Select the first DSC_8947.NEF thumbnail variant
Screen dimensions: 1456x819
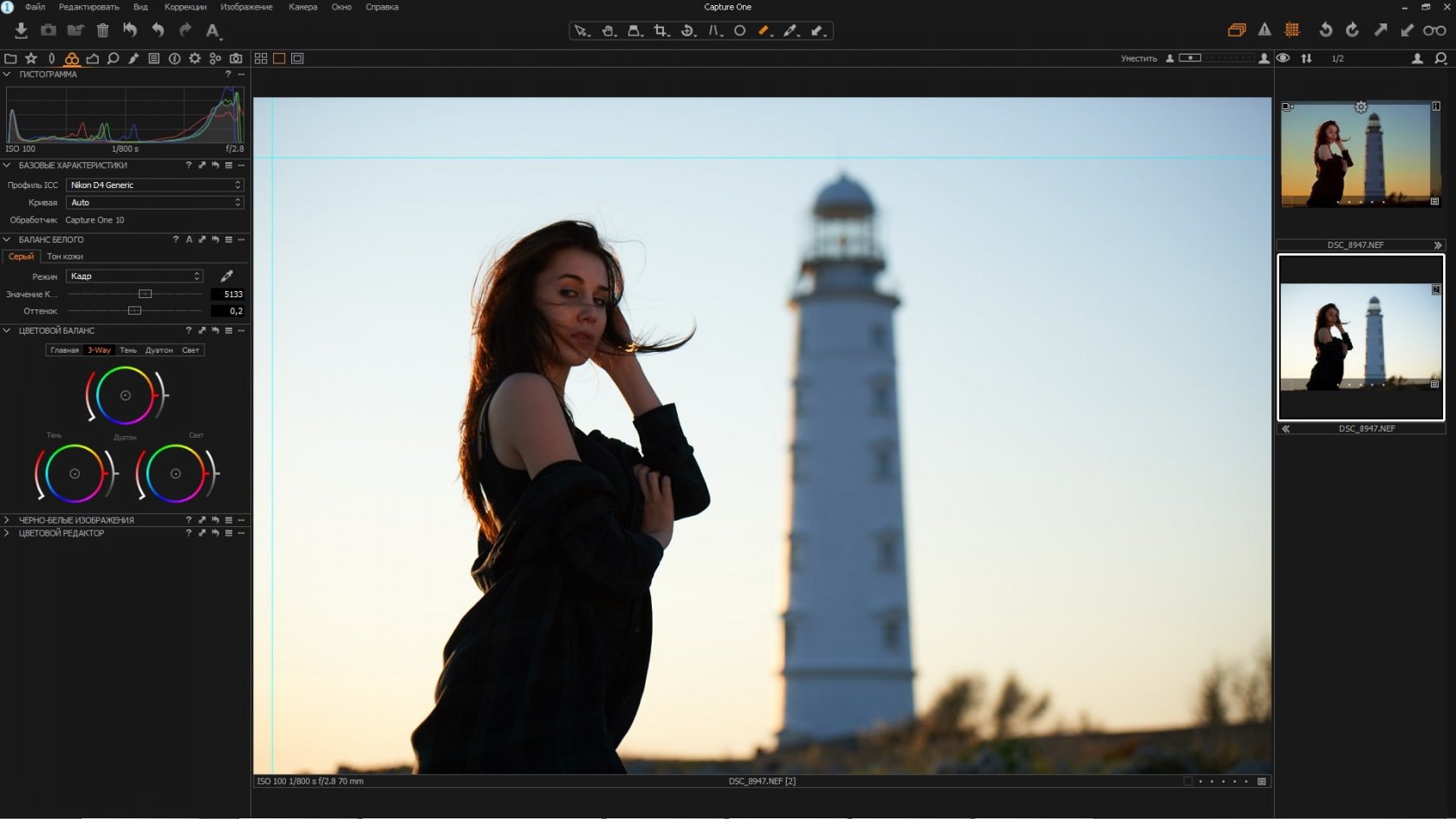pos(1360,155)
